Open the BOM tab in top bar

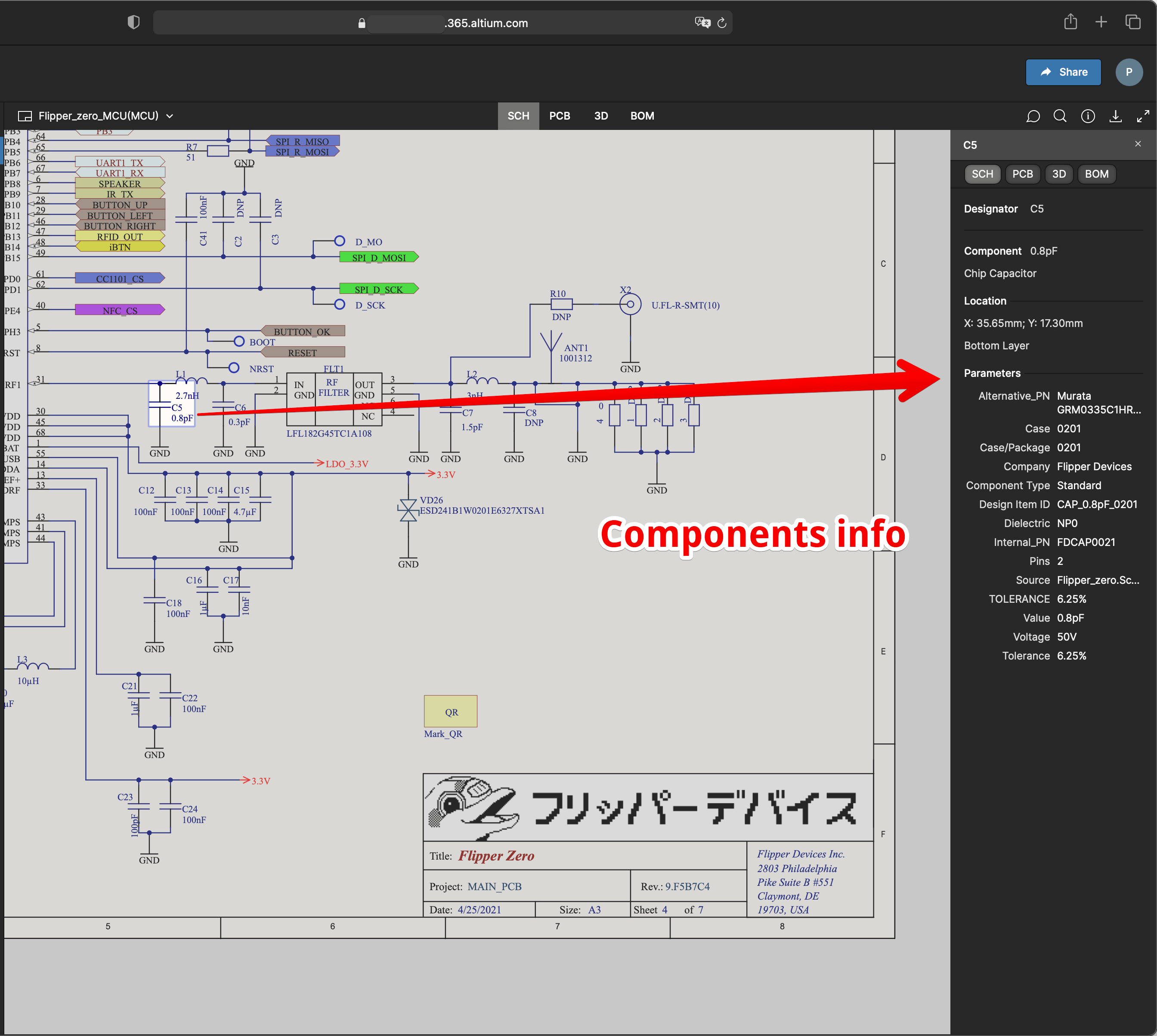tap(642, 116)
